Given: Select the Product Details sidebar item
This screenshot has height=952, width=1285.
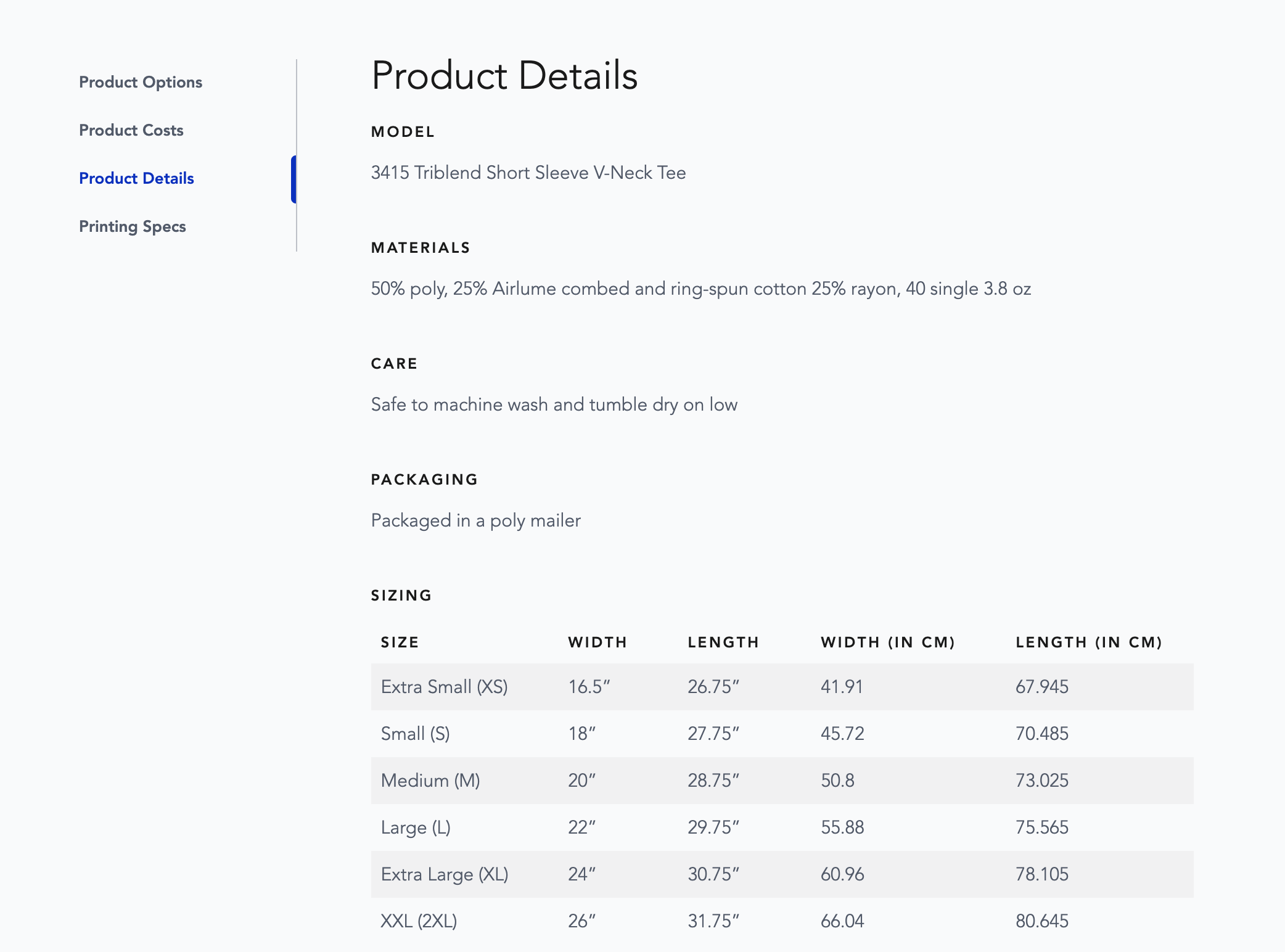Looking at the screenshot, I should pos(136,178).
